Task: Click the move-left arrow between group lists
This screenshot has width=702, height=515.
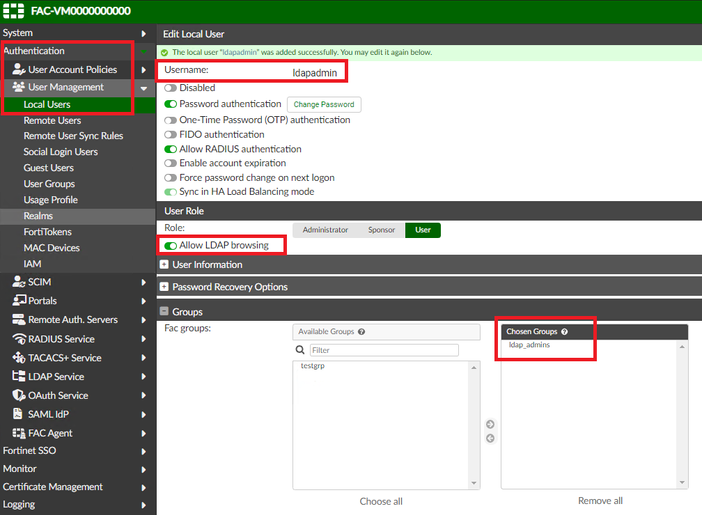Action: click(490, 438)
